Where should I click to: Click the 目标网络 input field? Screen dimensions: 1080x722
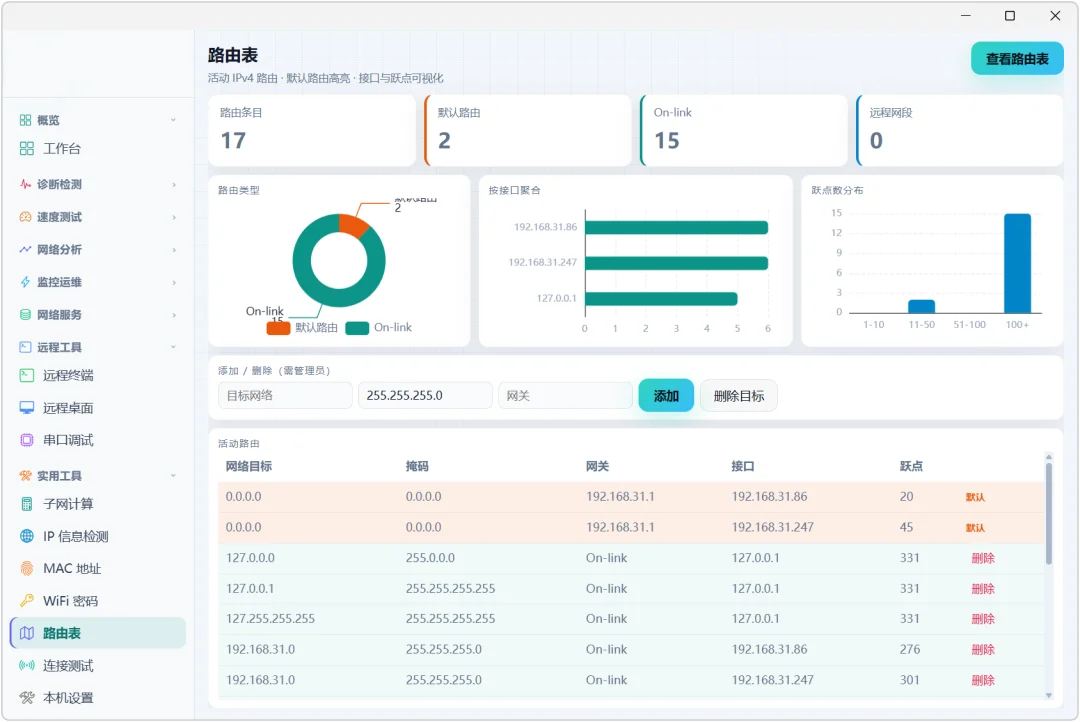tap(285, 396)
